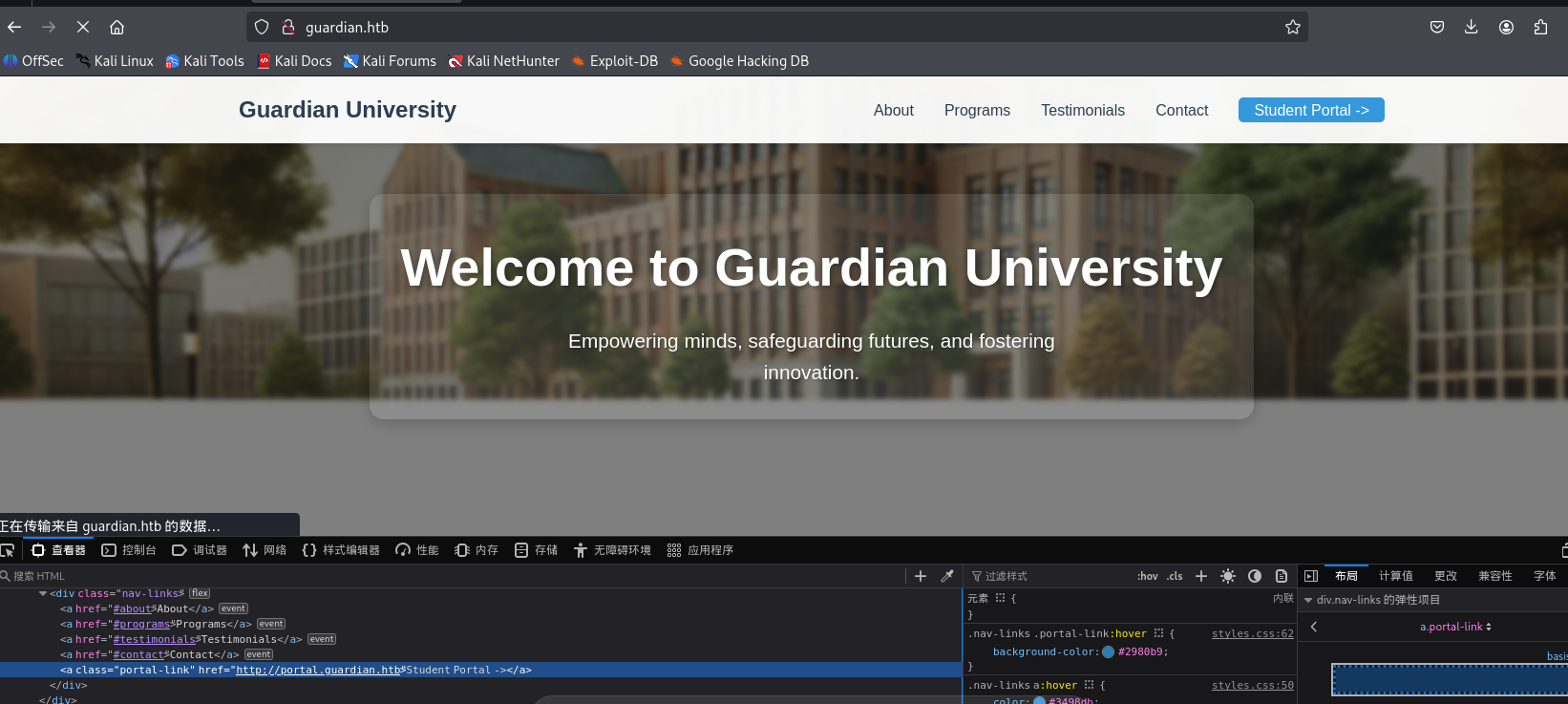The image size is (1568, 704).
Task: Click the home icon in browser toolbar
Action: pyautogui.click(x=117, y=27)
